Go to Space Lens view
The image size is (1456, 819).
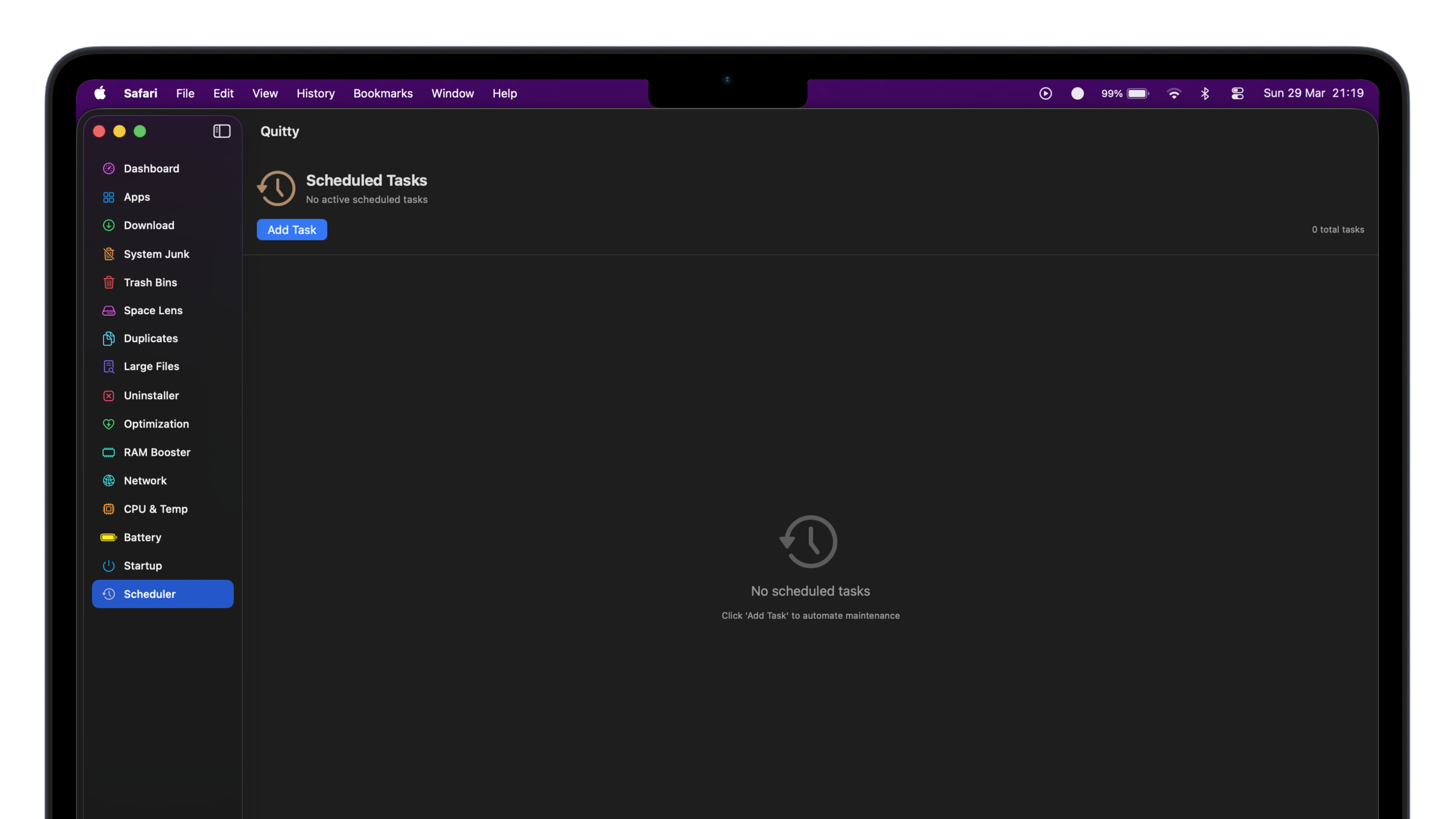click(152, 310)
